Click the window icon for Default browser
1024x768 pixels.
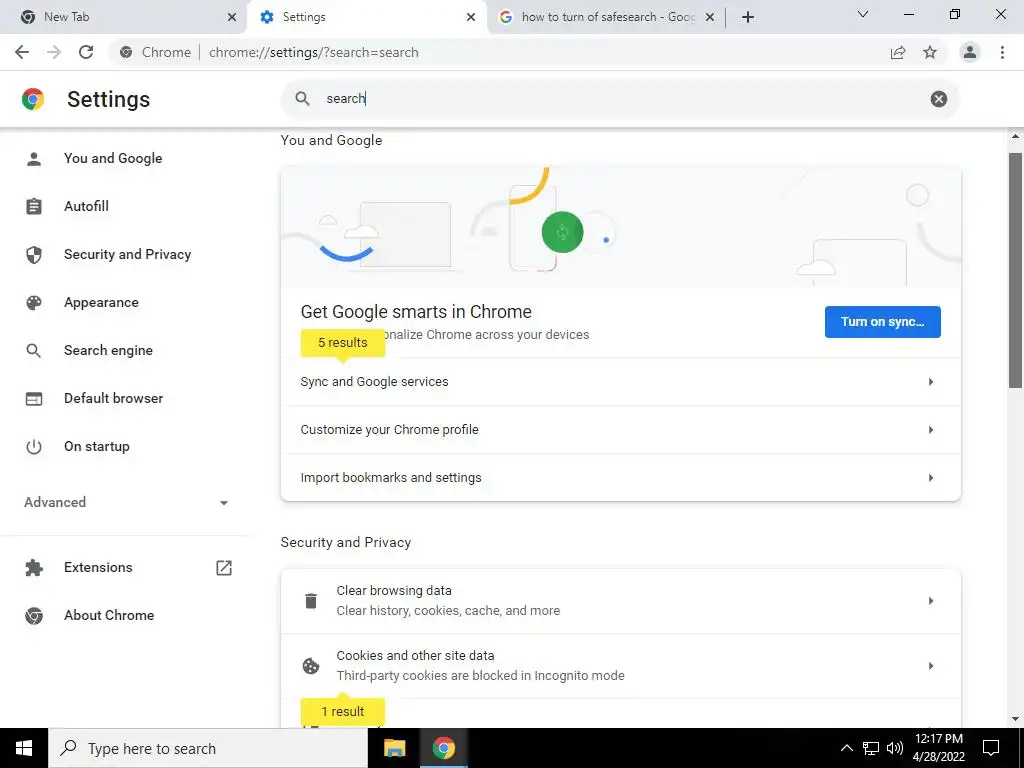(x=34, y=398)
